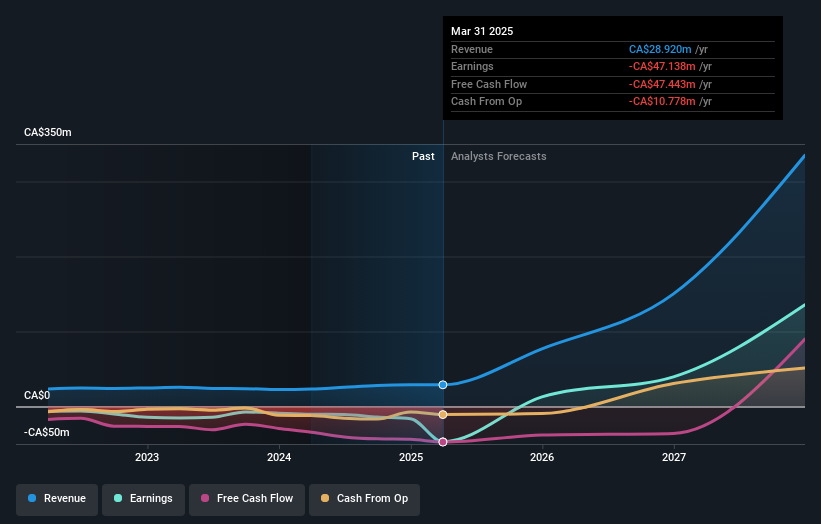Click the pink Free Cash Flow data point
Viewport: 821px width, 524px height.
tap(443, 442)
